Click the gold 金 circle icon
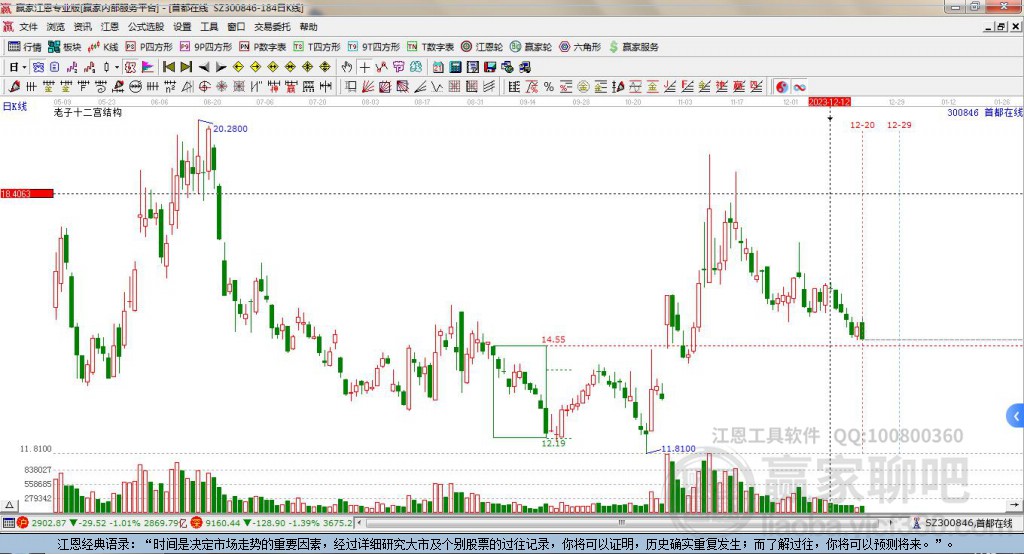Image resolution: width=1024 pixels, height=554 pixels. 583,87
